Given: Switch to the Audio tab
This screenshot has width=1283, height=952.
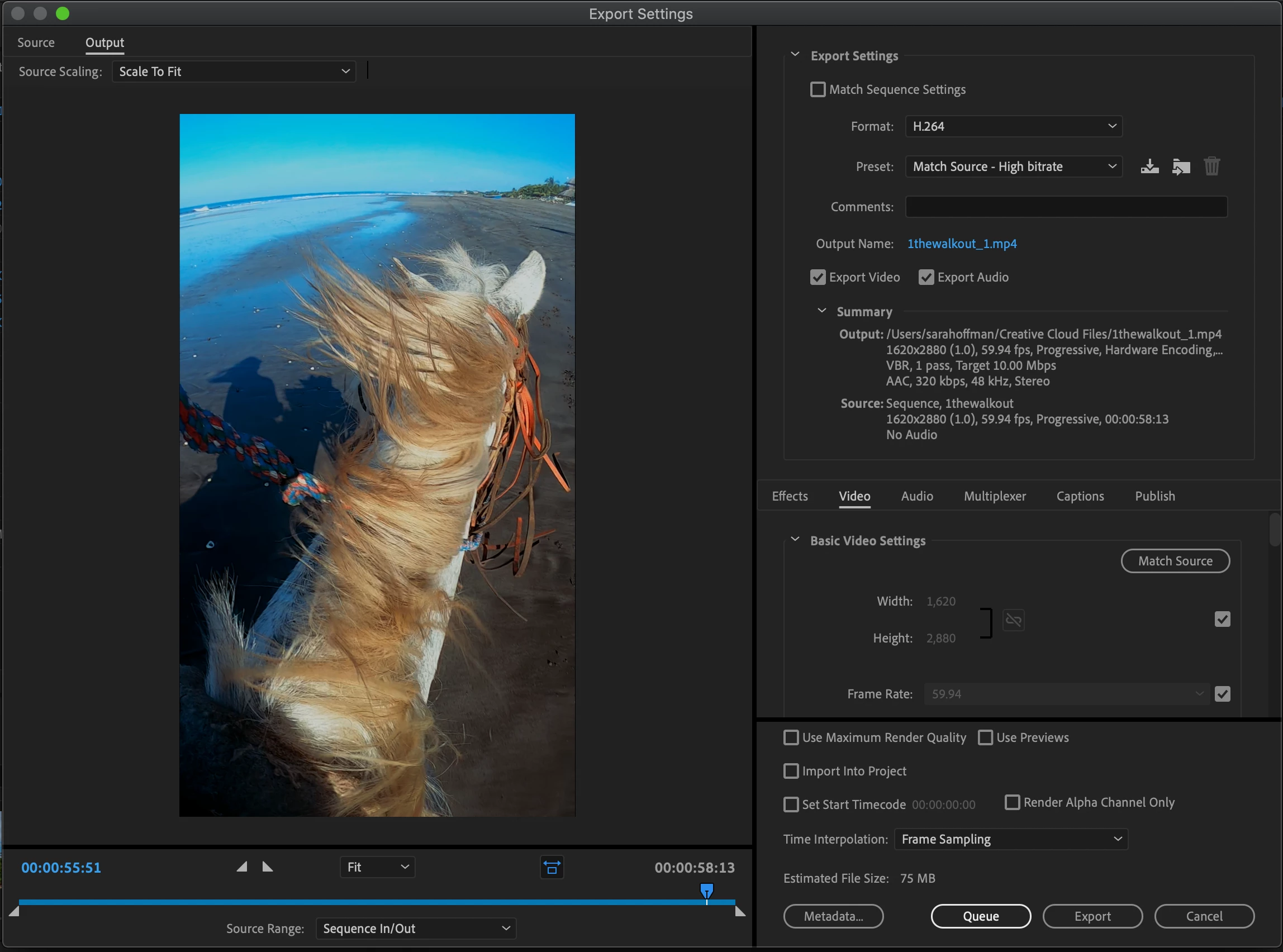Looking at the screenshot, I should point(916,496).
